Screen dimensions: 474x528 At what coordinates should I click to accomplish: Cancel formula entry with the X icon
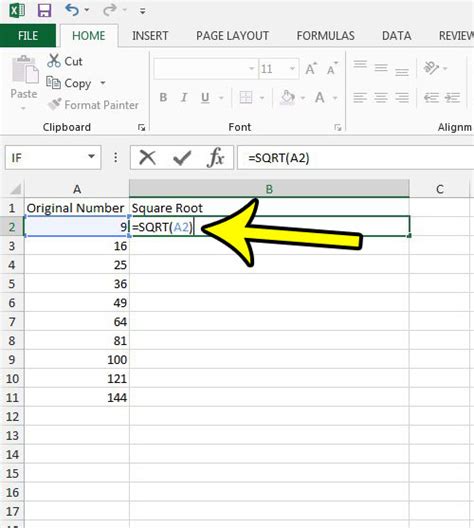coord(147,157)
